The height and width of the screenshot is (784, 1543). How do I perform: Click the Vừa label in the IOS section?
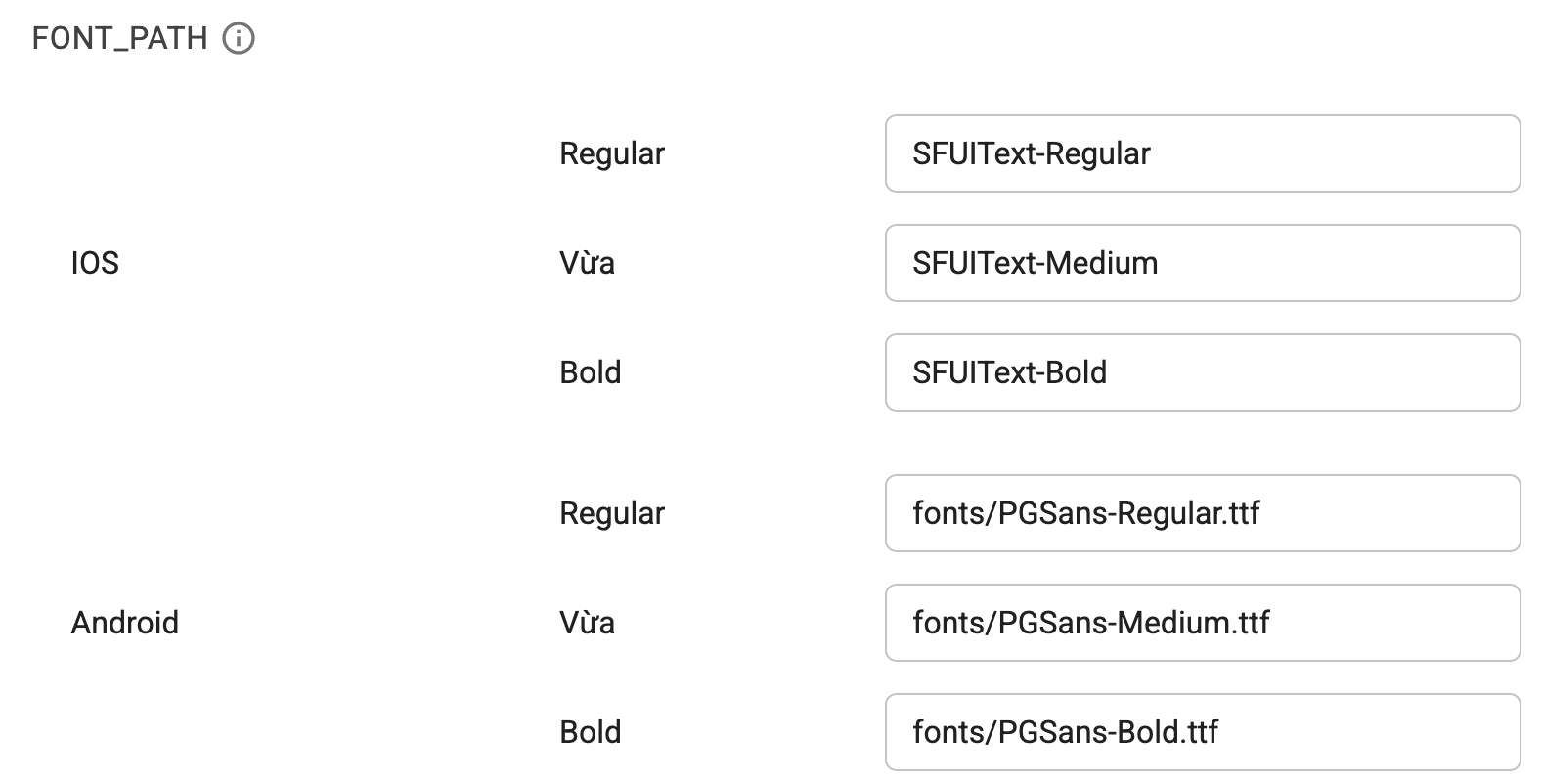(x=586, y=263)
